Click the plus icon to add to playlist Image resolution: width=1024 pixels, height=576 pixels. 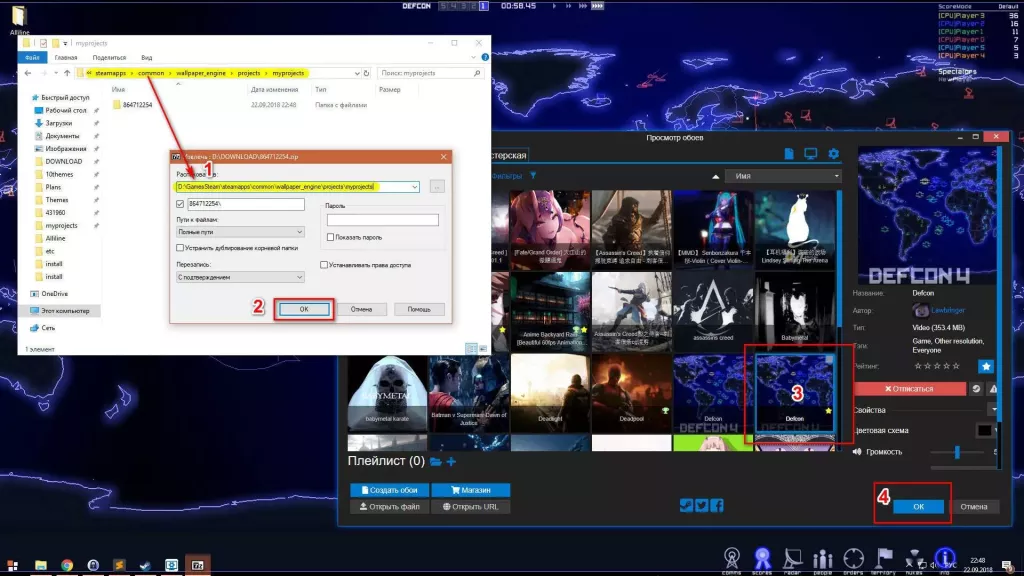[x=451, y=461]
